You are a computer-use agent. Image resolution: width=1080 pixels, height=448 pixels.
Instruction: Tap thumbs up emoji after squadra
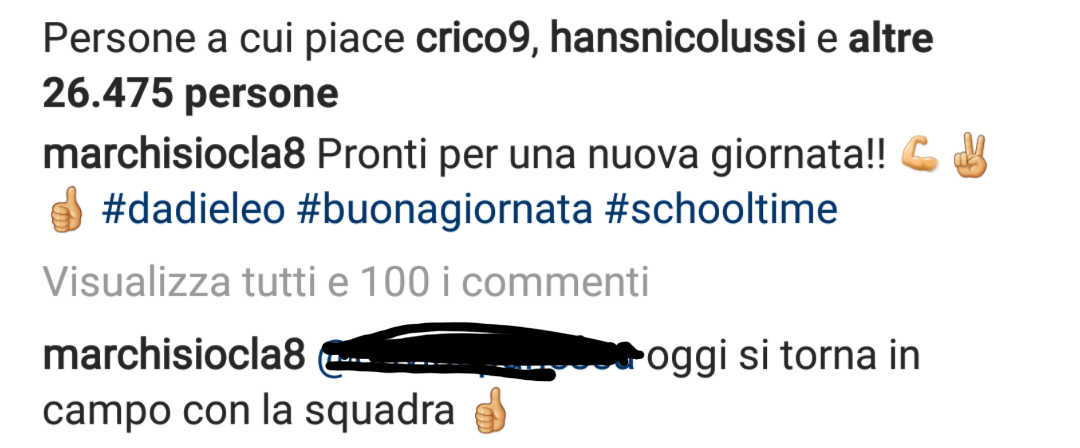[490, 413]
